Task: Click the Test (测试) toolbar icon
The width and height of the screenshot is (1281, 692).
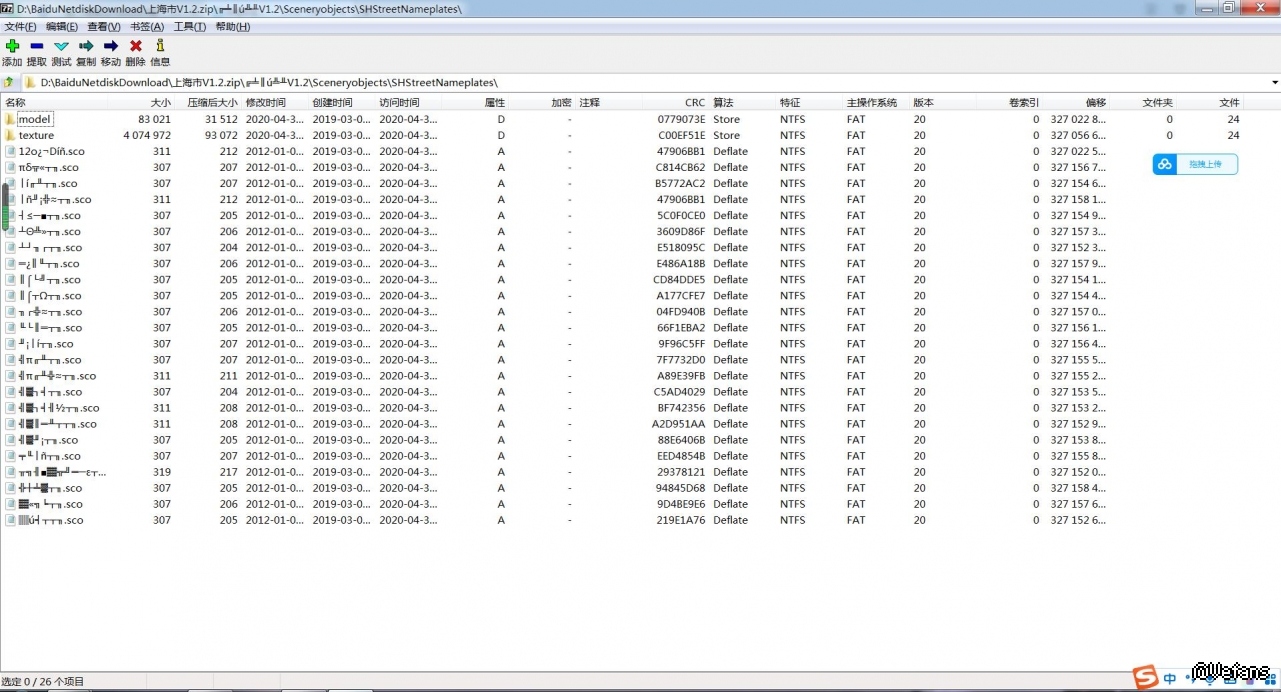Action: (x=61, y=46)
